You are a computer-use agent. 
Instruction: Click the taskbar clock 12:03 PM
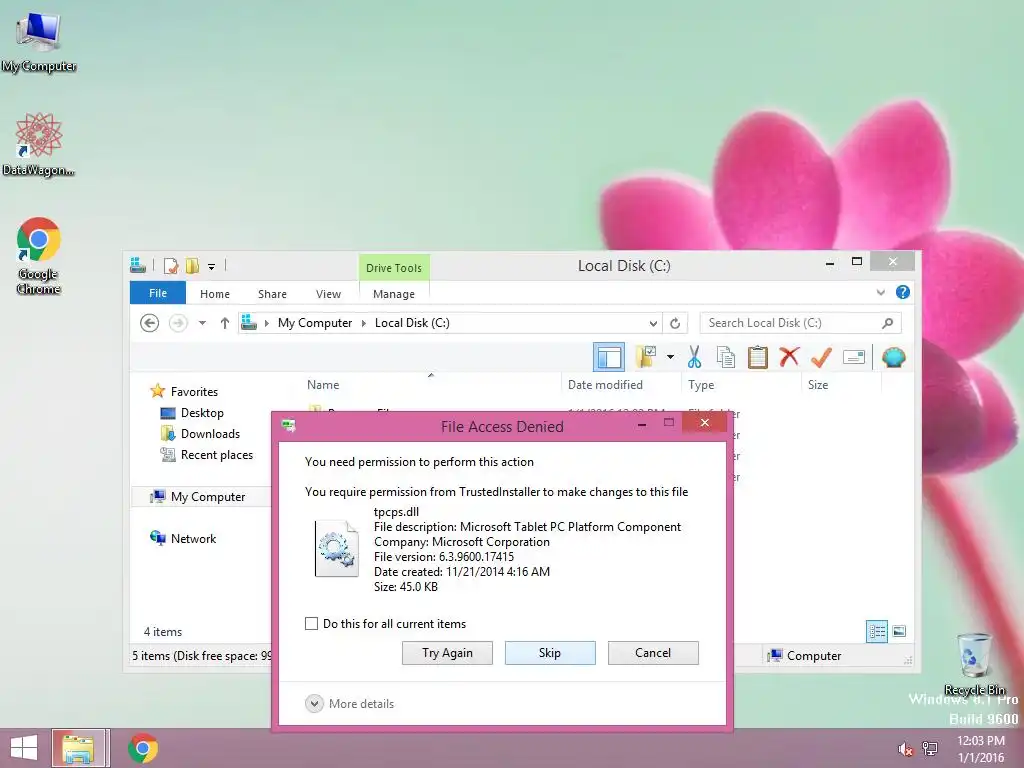pos(981,741)
